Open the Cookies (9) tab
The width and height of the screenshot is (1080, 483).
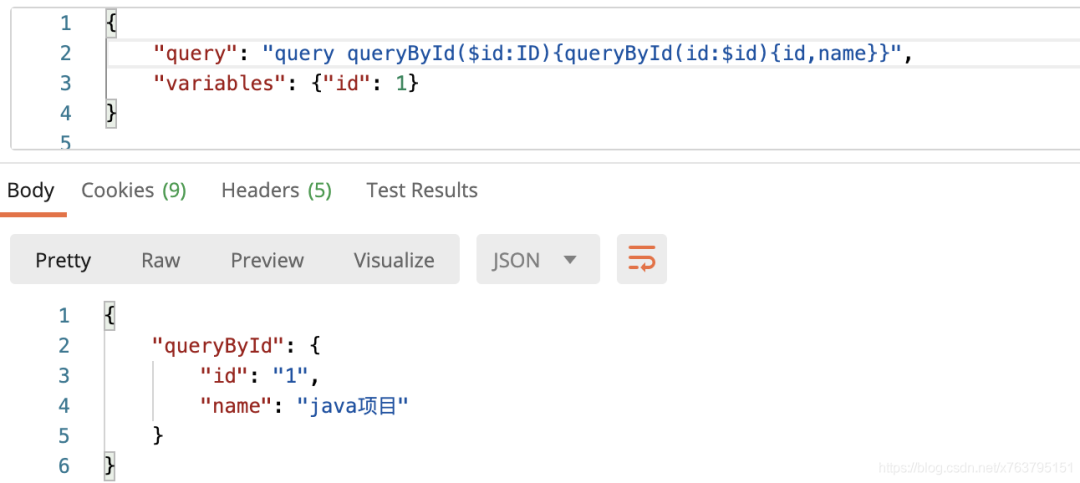click(x=134, y=190)
